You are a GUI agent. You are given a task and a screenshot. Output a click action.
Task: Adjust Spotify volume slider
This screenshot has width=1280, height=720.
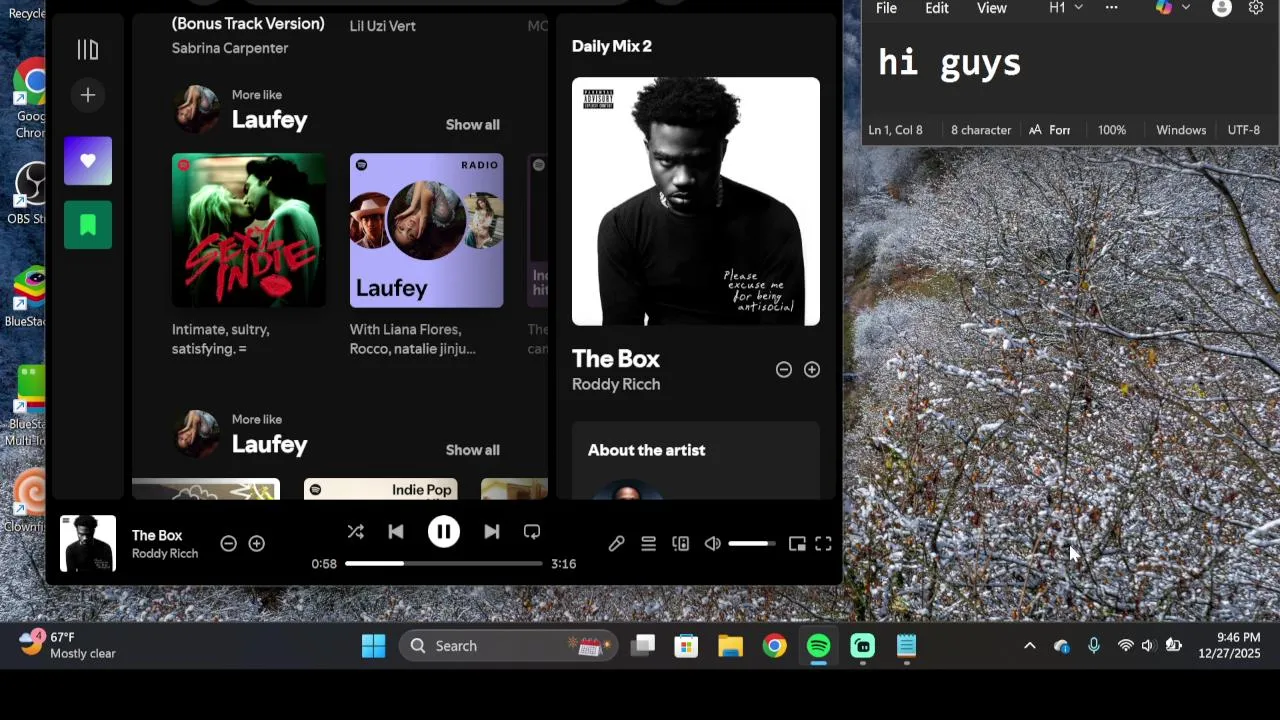(x=752, y=544)
